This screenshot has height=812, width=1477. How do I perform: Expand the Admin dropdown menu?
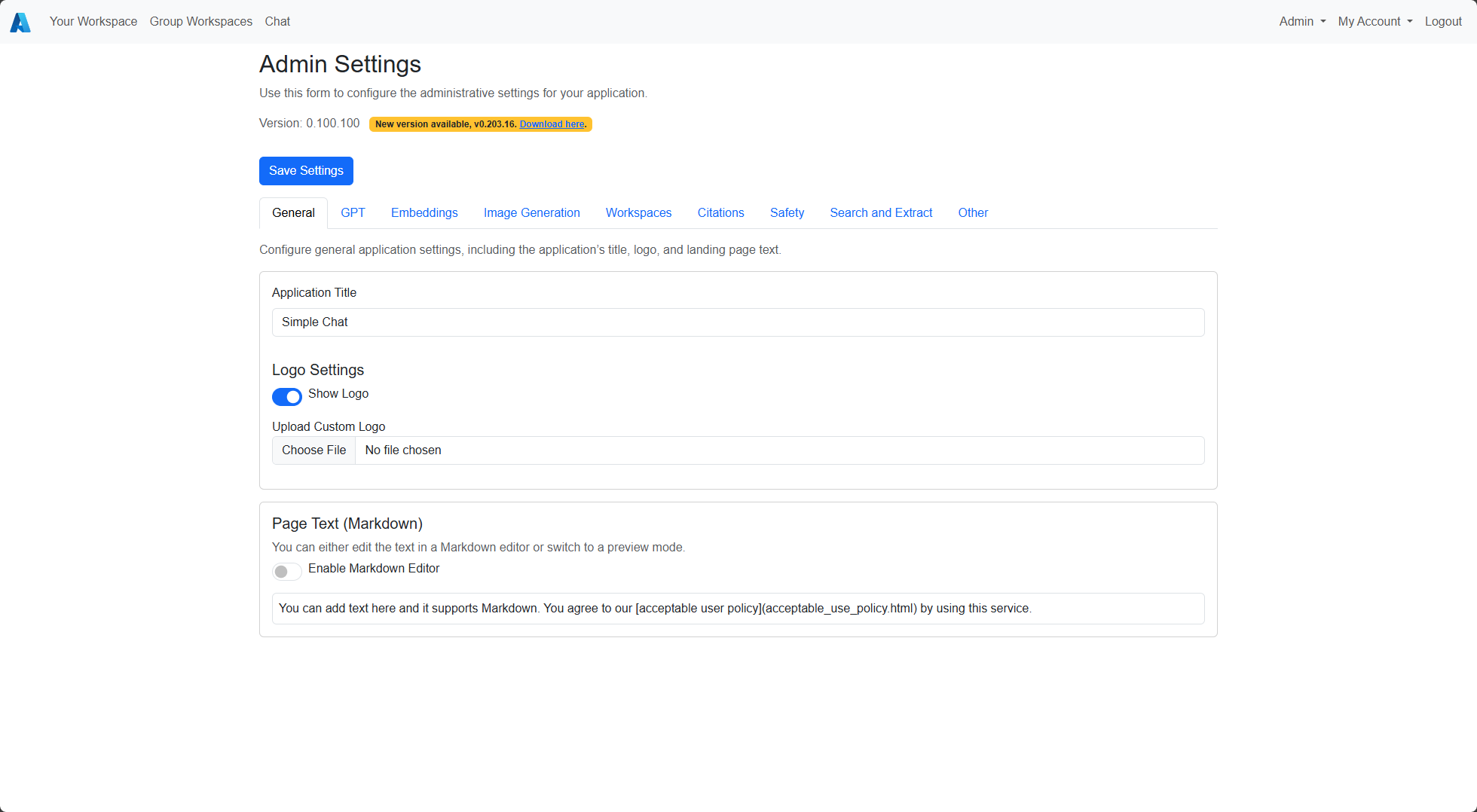tap(1301, 22)
